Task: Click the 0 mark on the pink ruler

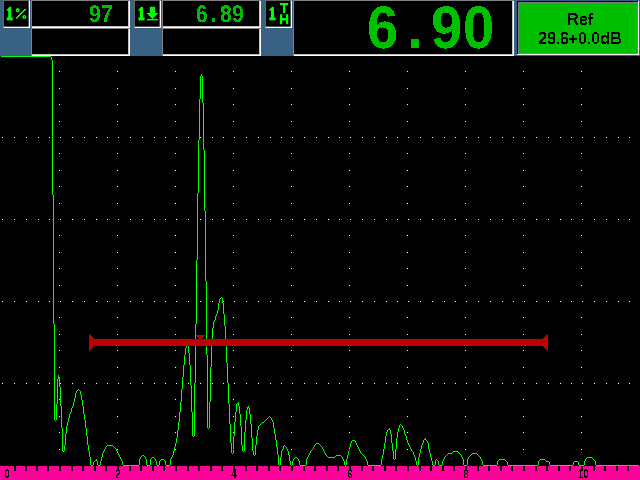Action: tap(7, 473)
